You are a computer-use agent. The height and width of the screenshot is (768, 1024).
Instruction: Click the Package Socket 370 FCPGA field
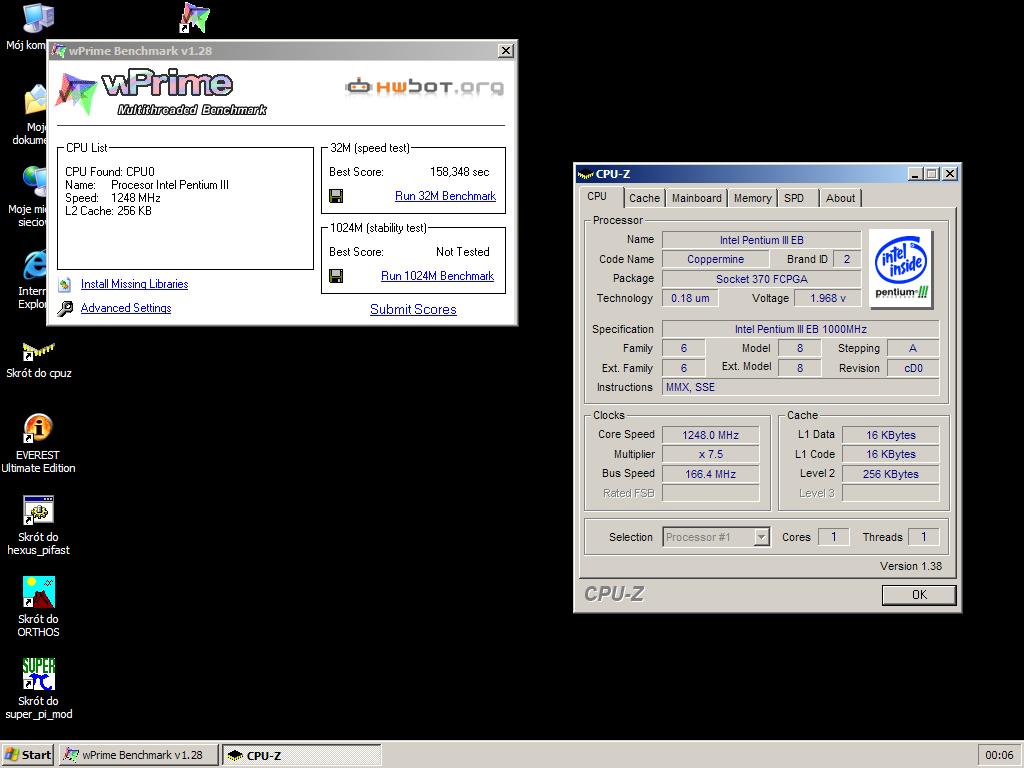coord(761,279)
